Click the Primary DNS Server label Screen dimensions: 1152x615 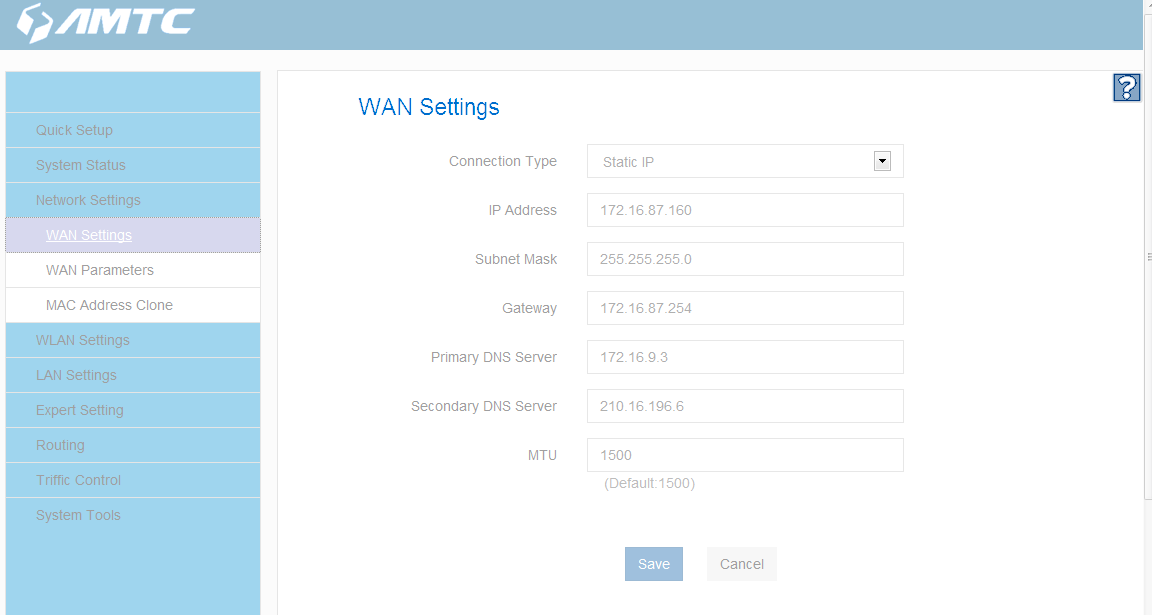pyautogui.click(x=494, y=357)
